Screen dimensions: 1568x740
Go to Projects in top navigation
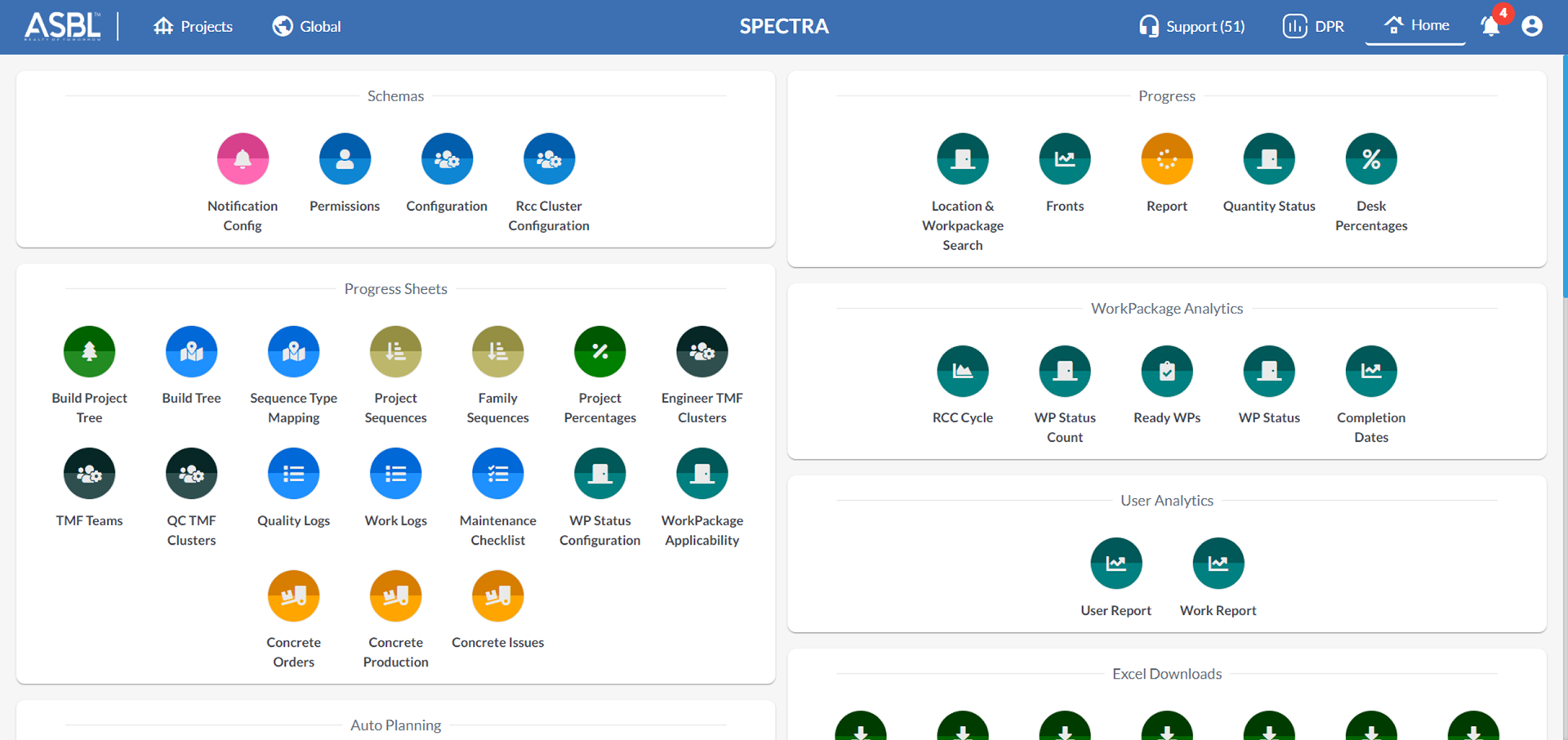point(193,26)
